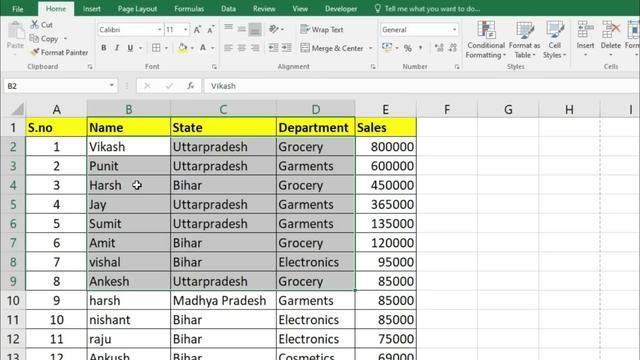This screenshot has height=360, width=640.
Task: Decrease indent of cell content
Action: click(273, 48)
